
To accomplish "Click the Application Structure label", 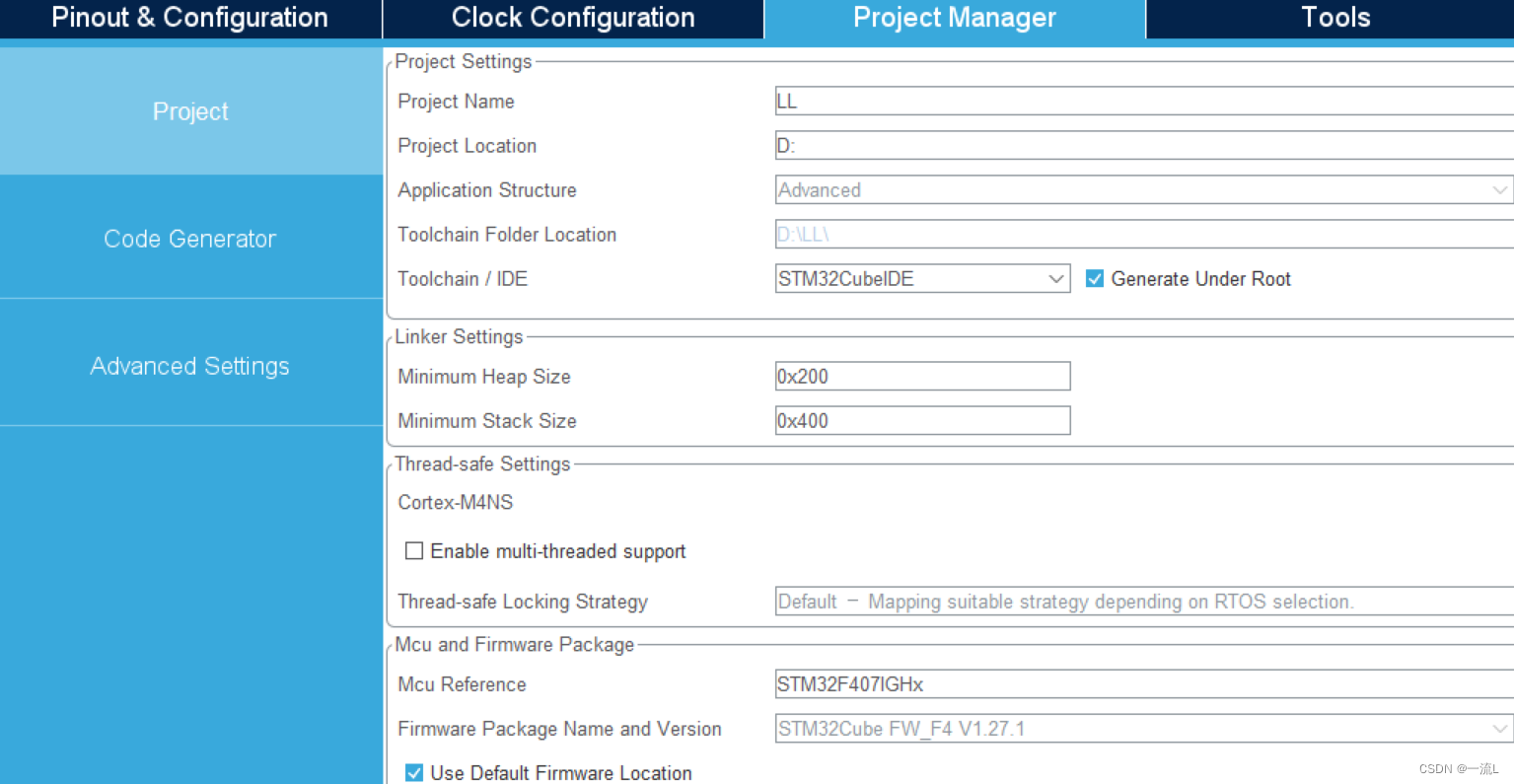I will coord(487,190).
